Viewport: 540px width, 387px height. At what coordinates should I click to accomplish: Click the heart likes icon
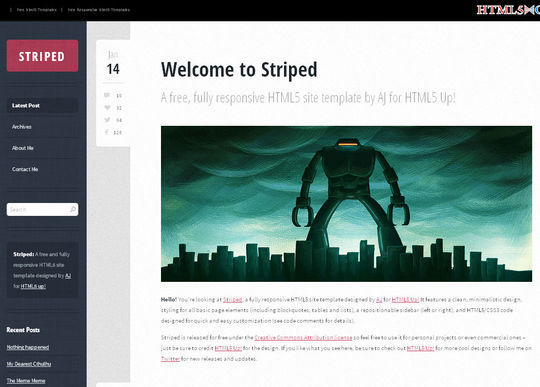(107, 107)
